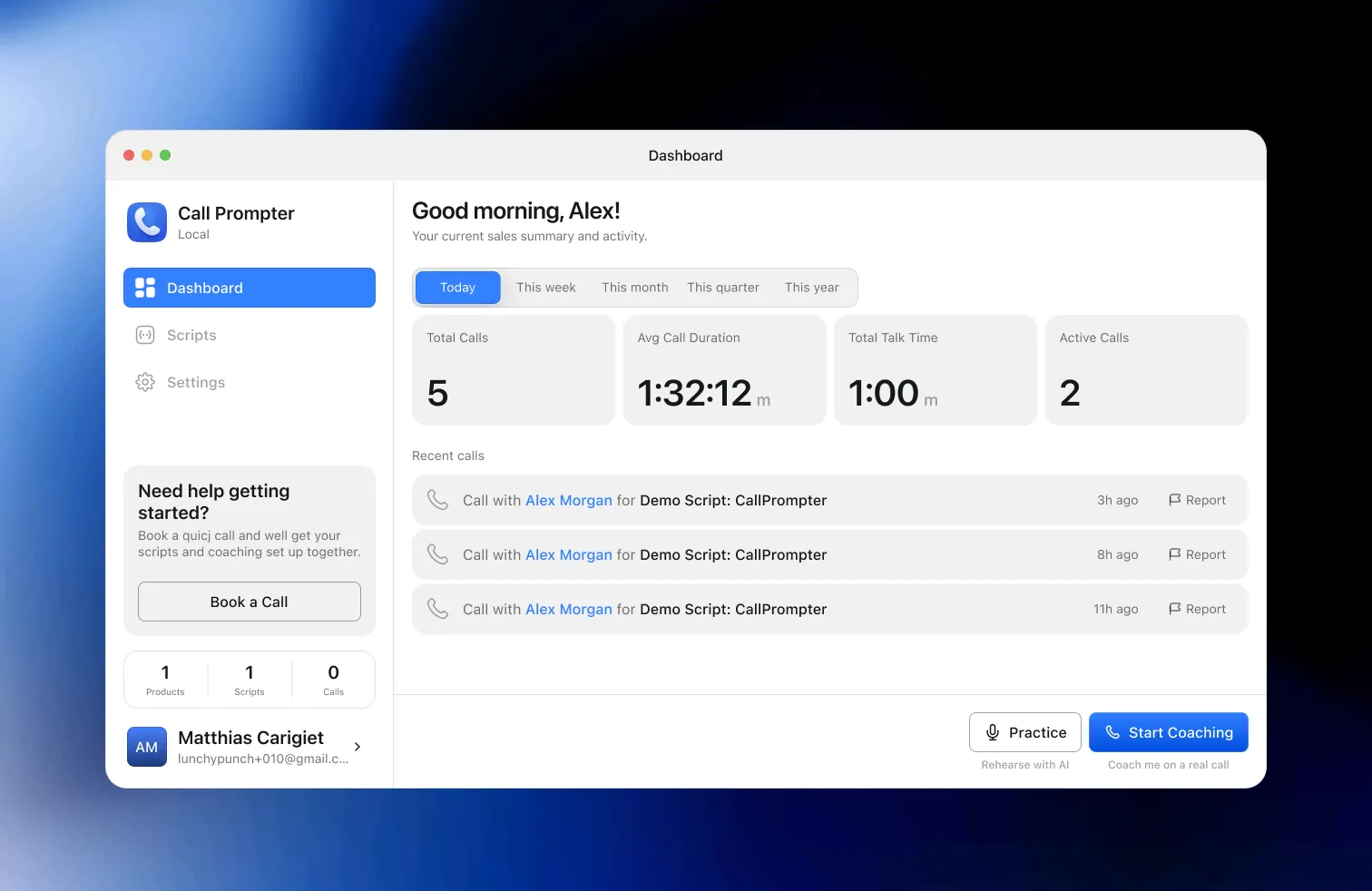
Task: Select the Today time range tab
Action: tap(458, 288)
